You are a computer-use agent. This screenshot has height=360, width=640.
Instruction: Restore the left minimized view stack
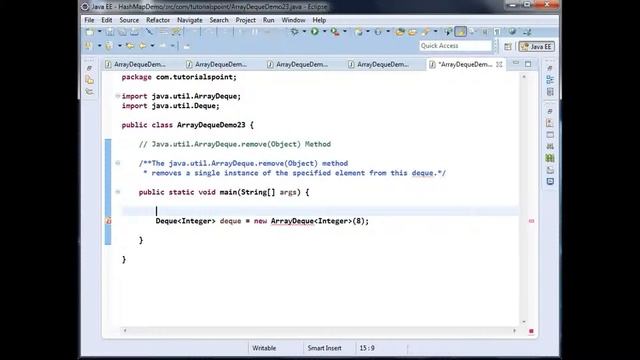[x=89, y=68]
